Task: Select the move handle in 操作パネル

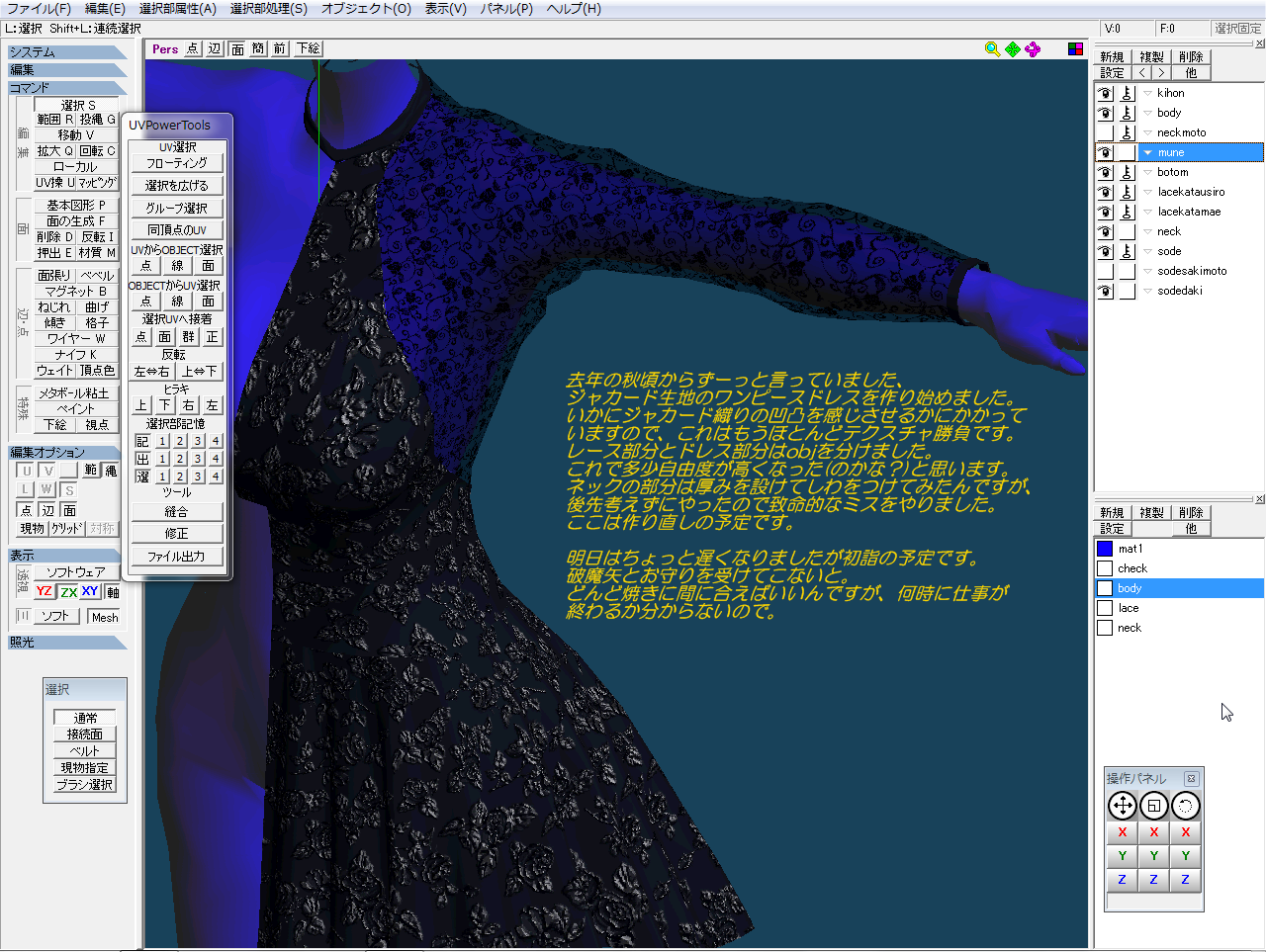Action: [x=1123, y=807]
